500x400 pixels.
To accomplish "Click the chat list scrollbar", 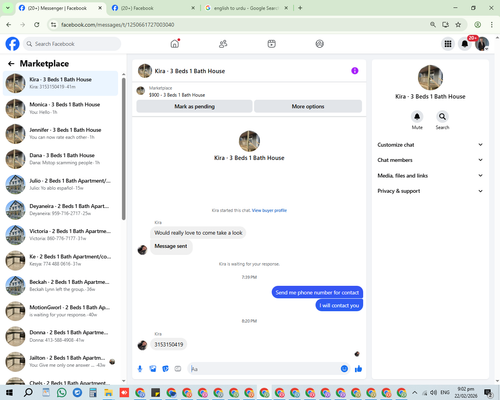I will (124, 149).
